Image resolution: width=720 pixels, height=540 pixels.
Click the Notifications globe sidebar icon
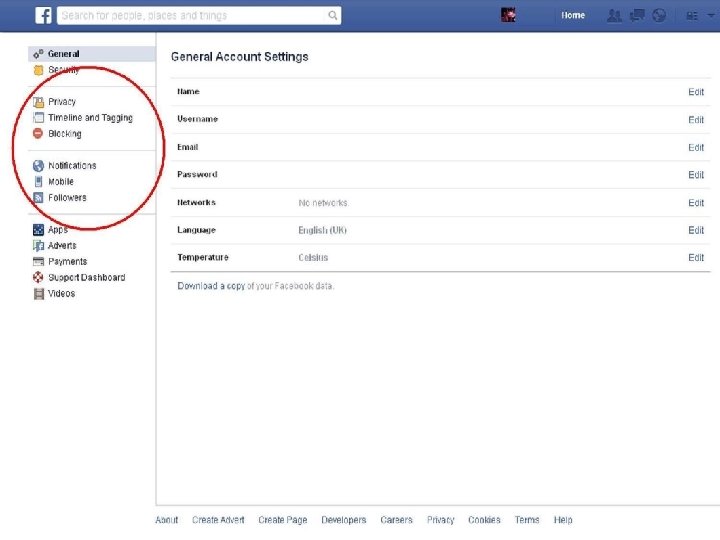[39, 166]
